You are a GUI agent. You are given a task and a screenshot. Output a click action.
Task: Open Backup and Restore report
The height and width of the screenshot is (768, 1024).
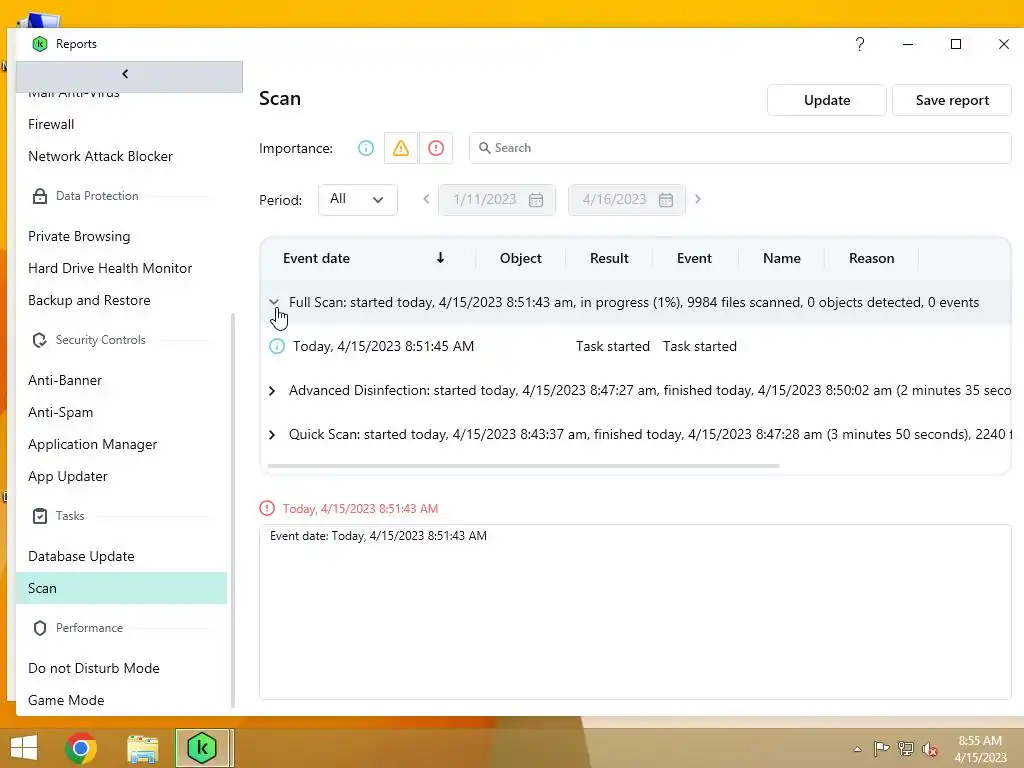click(89, 300)
